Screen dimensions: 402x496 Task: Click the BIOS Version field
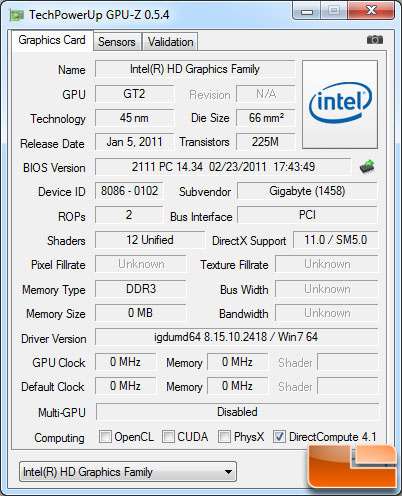point(223,167)
